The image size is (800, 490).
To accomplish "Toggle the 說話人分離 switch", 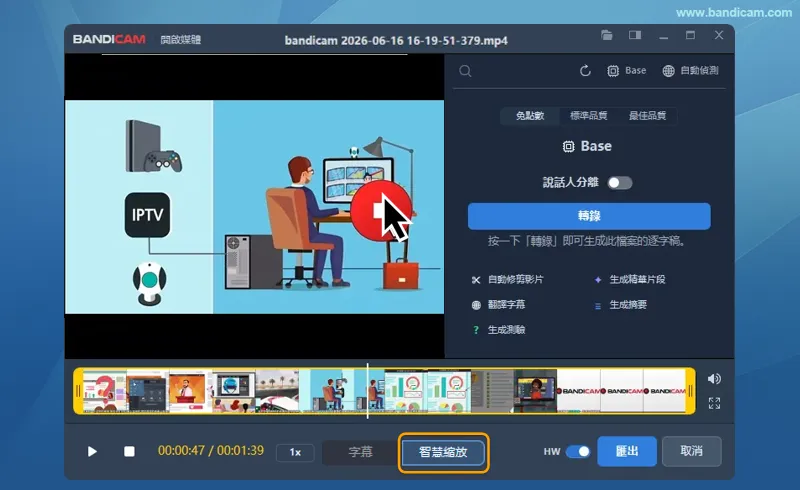I will (620, 183).
